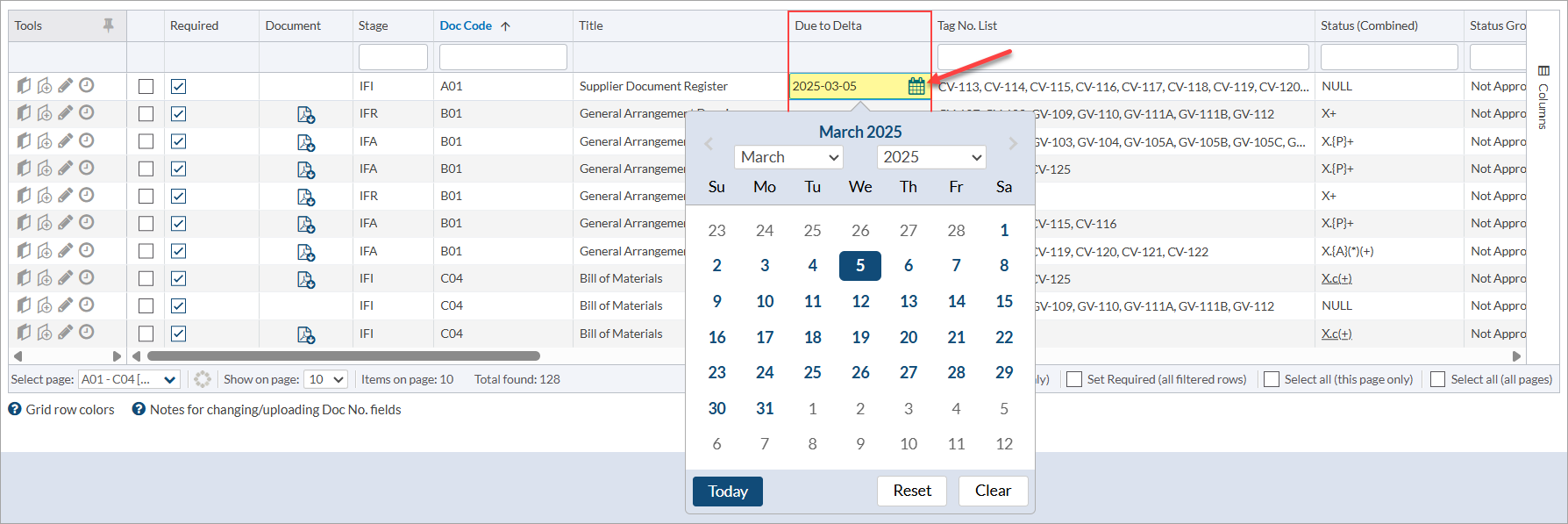Click history clock in C04 NULL status row

coord(87,305)
